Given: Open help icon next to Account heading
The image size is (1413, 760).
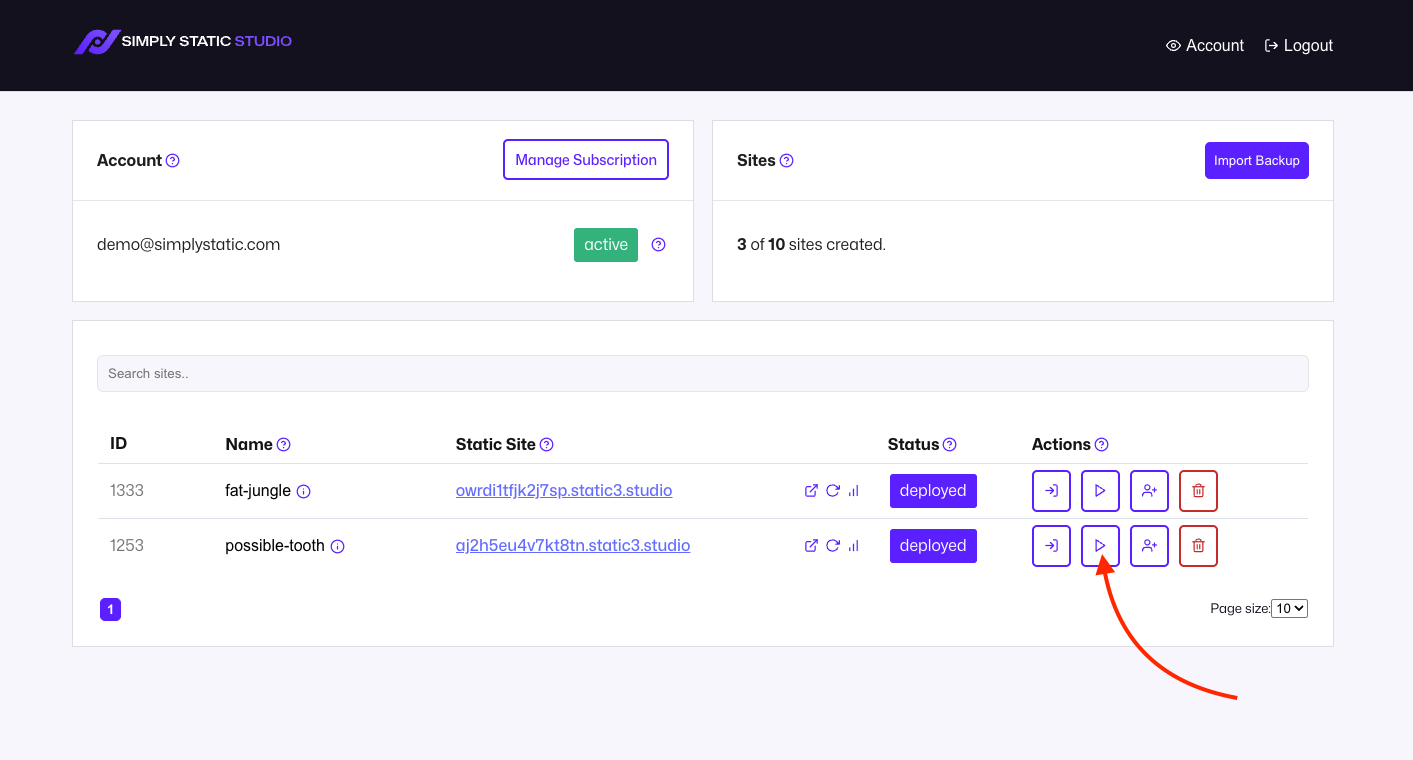Looking at the screenshot, I should [x=173, y=160].
